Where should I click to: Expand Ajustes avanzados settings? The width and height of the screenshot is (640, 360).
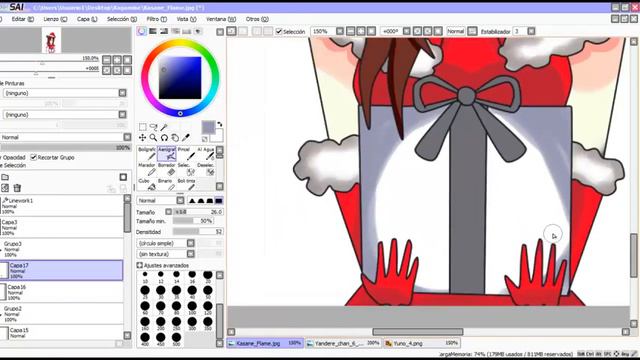(x=140, y=265)
